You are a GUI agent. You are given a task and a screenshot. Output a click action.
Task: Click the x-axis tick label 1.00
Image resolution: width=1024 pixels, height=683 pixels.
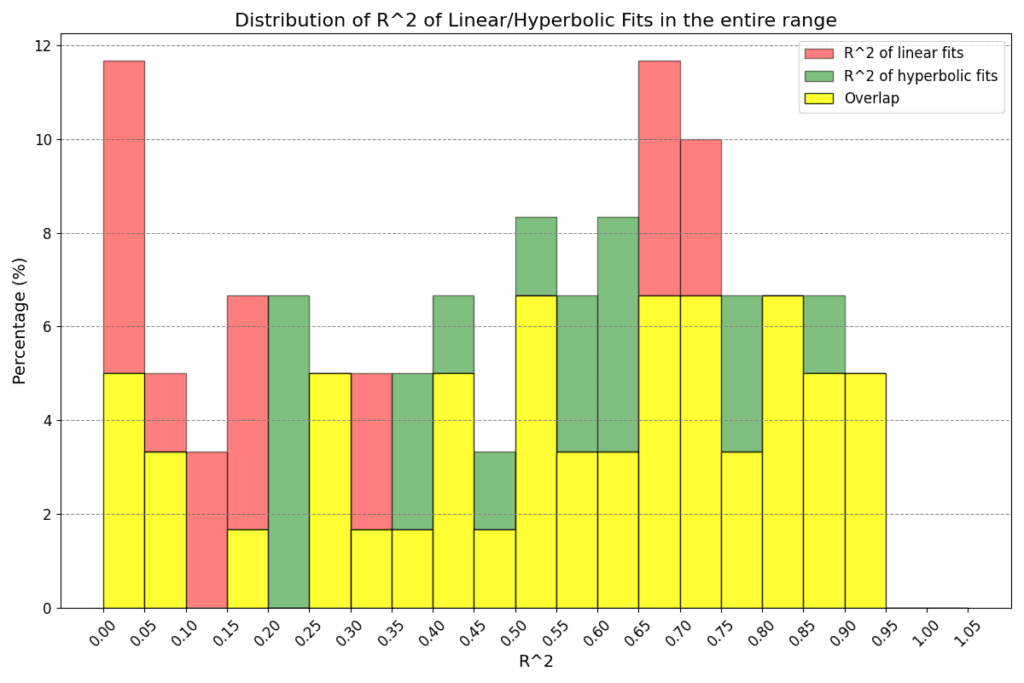click(x=924, y=633)
